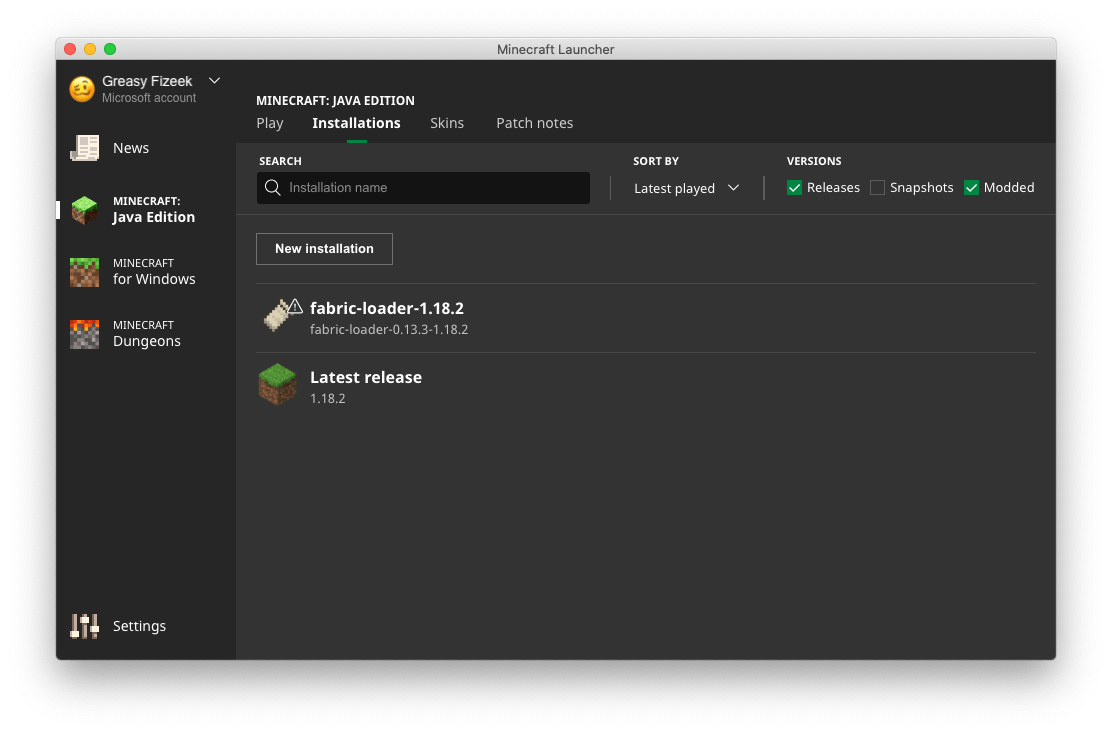
Task: Click the New installation button
Action: pyautogui.click(x=324, y=248)
